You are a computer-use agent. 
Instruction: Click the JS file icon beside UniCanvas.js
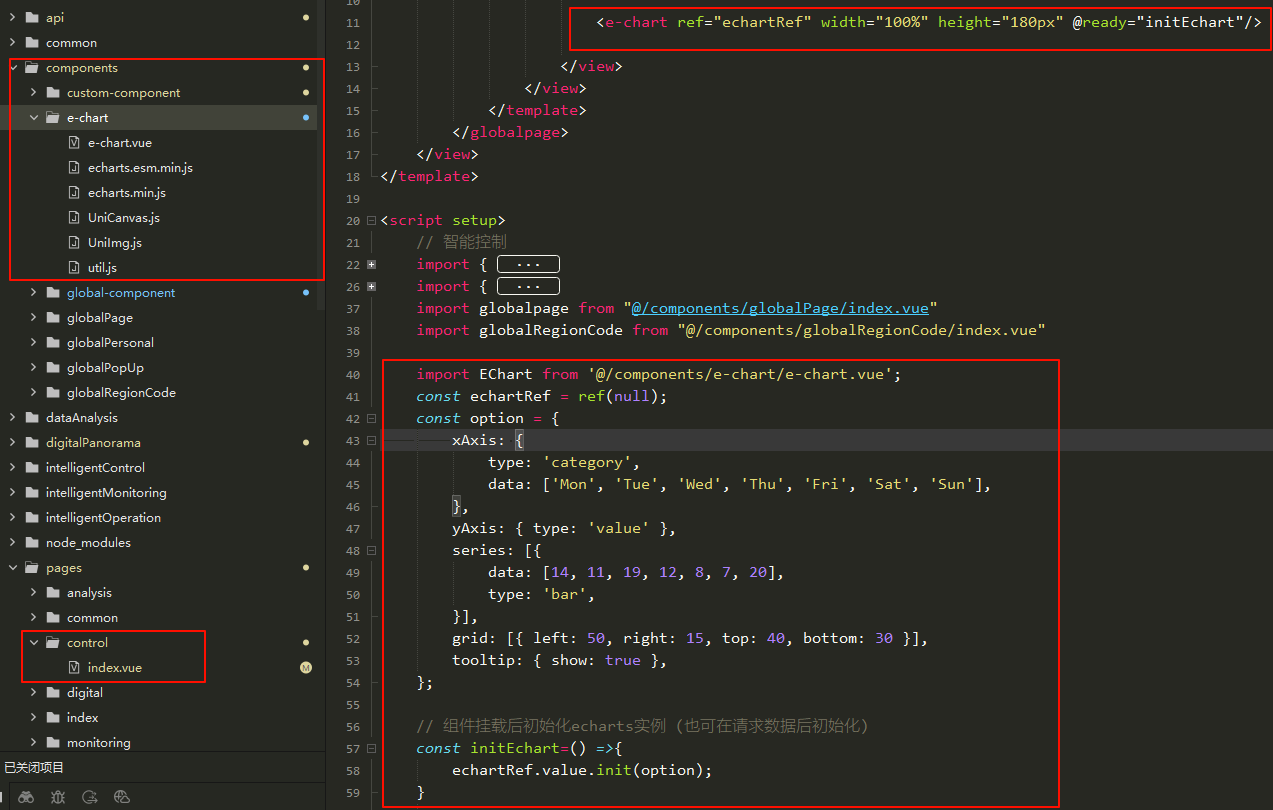pyautogui.click(x=74, y=218)
